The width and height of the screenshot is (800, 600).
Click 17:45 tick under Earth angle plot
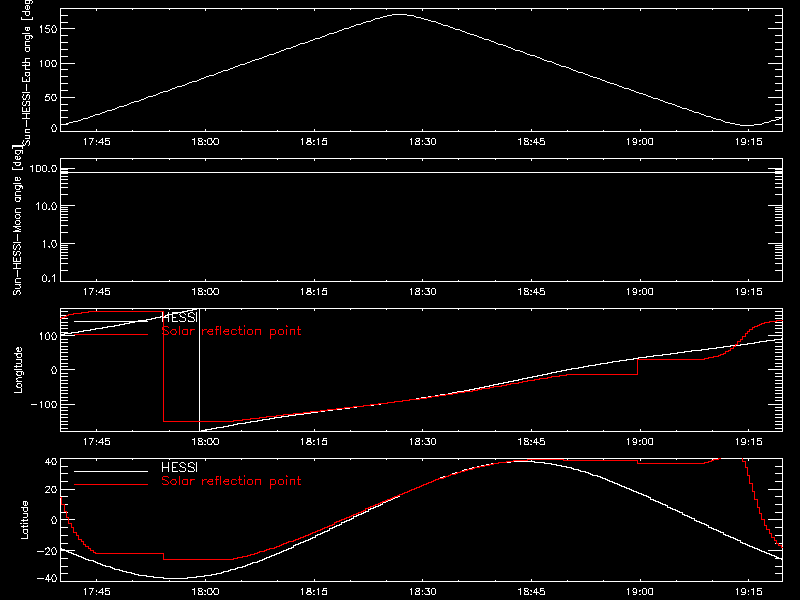96,142
